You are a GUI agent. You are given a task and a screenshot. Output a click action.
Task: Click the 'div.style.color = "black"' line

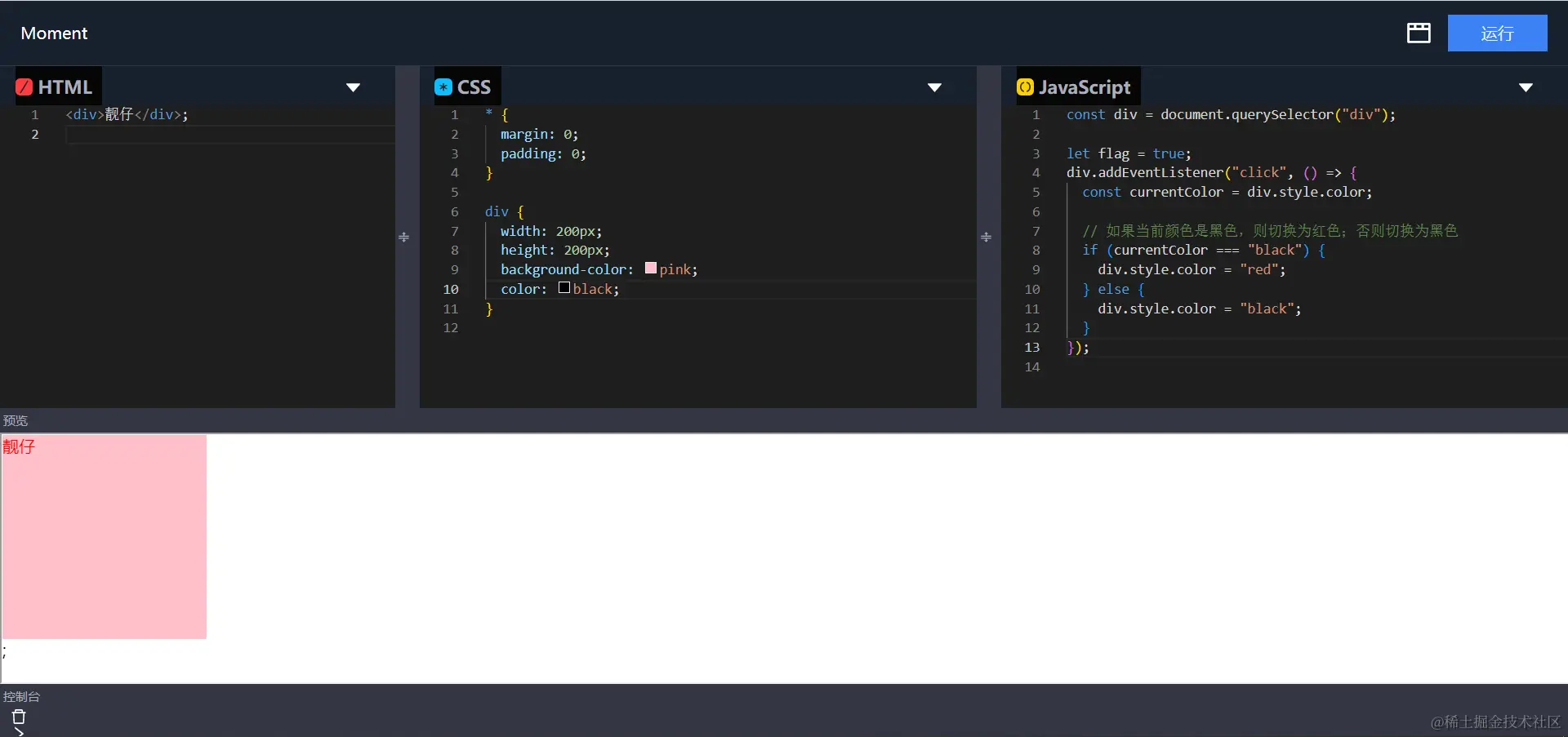coord(1200,309)
